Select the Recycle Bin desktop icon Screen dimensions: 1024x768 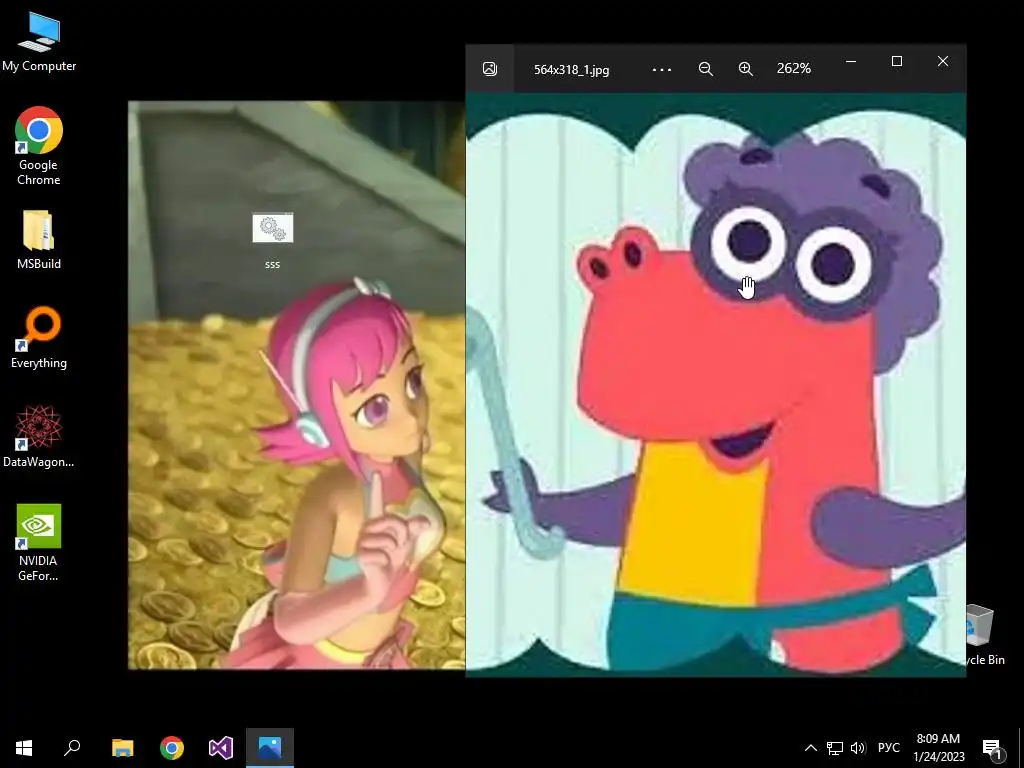pyautogui.click(x=985, y=635)
